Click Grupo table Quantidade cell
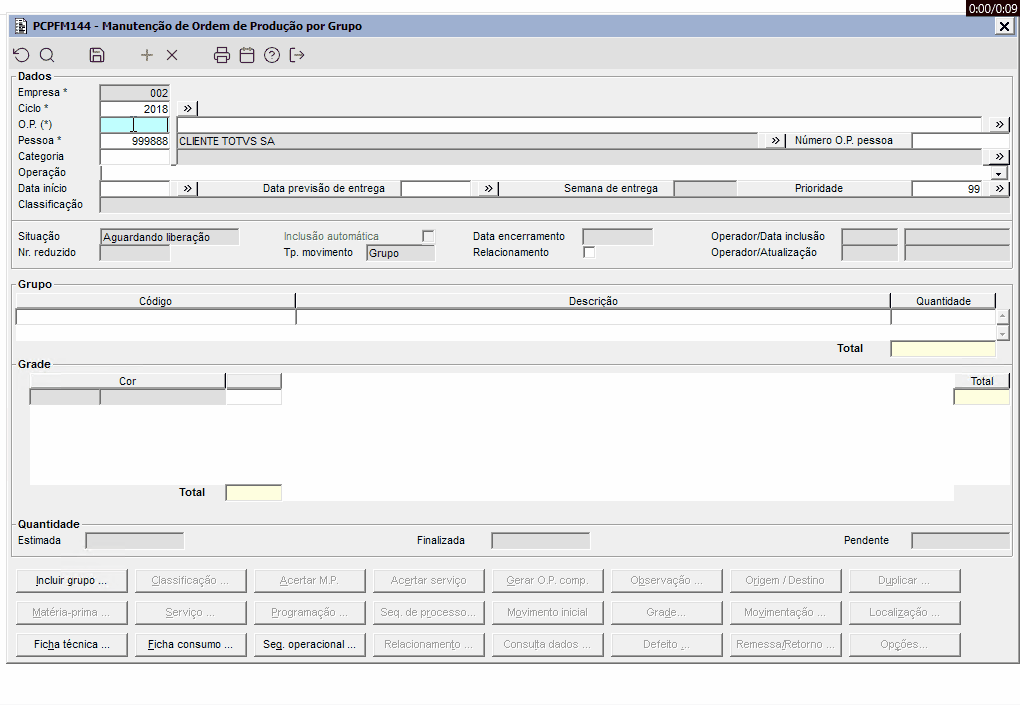This screenshot has height=705, width=1020. click(x=943, y=317)
